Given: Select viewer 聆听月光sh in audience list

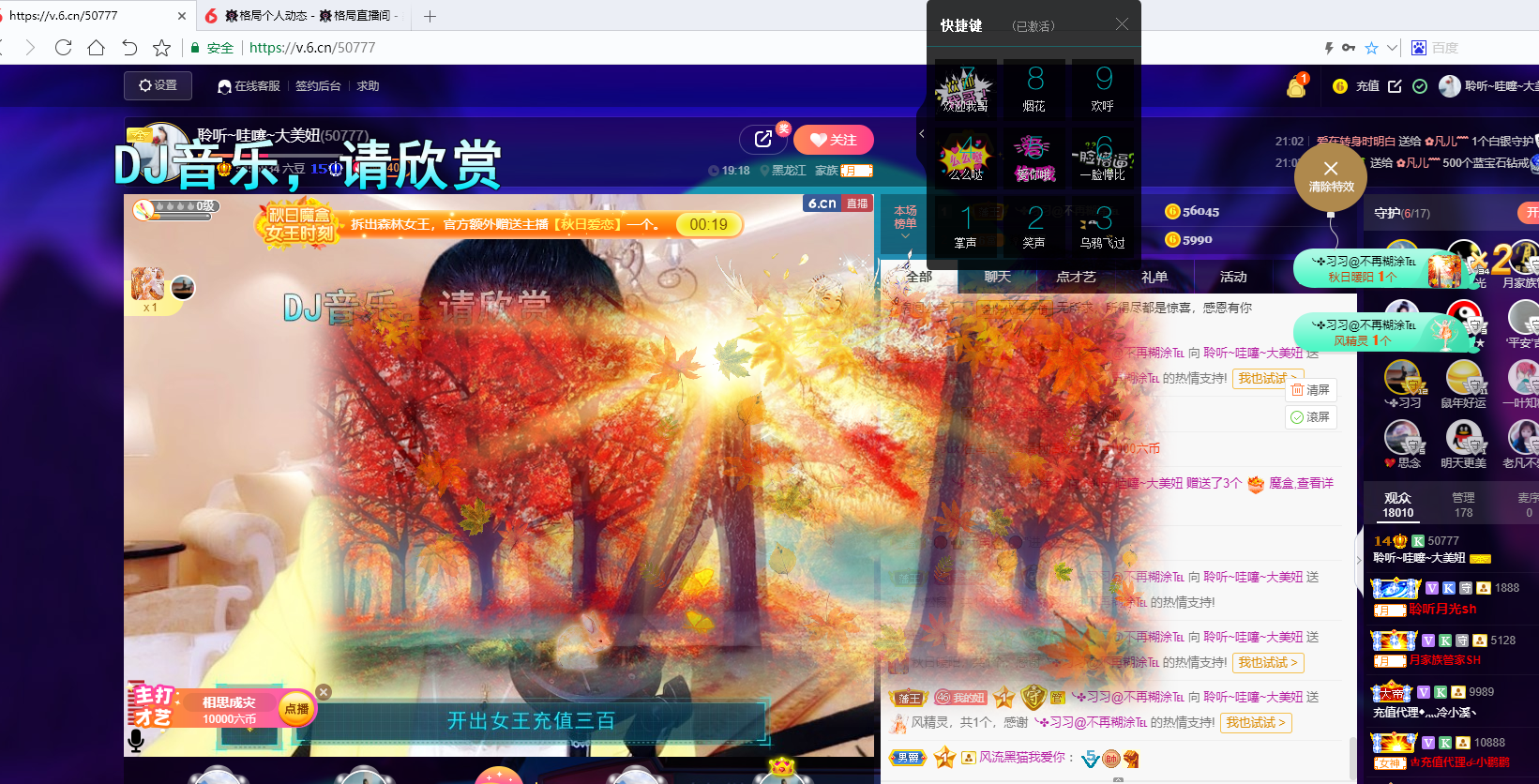Looking at the screenshot, I should (x=1442, y=609).
